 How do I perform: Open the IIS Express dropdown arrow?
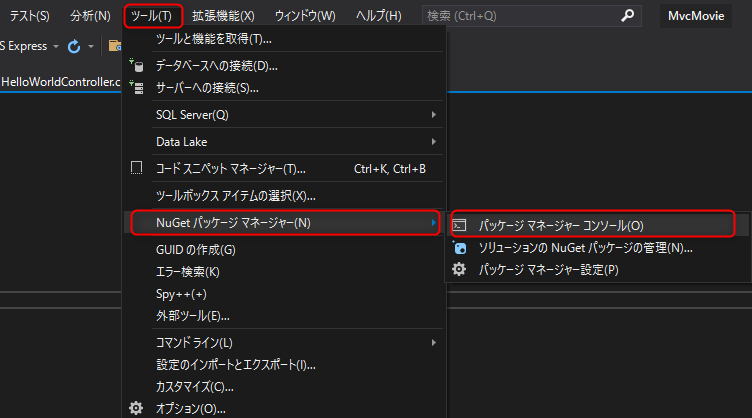pyautogui.click(x=56, y=46)
